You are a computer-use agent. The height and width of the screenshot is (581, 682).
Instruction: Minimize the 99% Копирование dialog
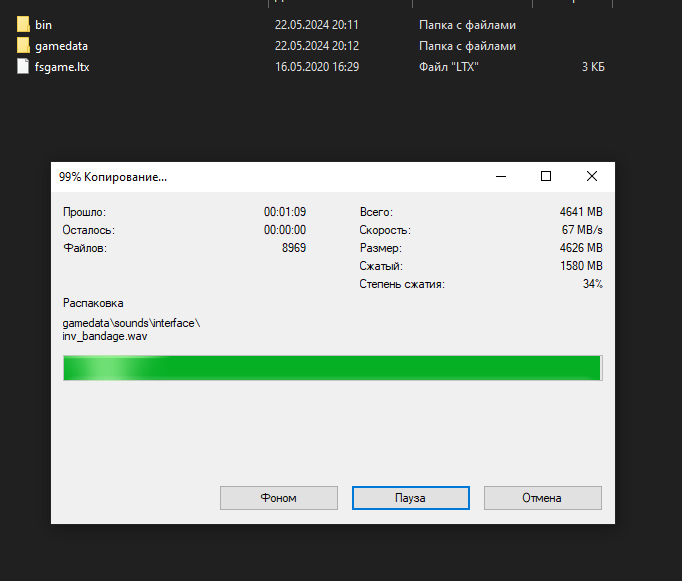click(x=501, y=177)
